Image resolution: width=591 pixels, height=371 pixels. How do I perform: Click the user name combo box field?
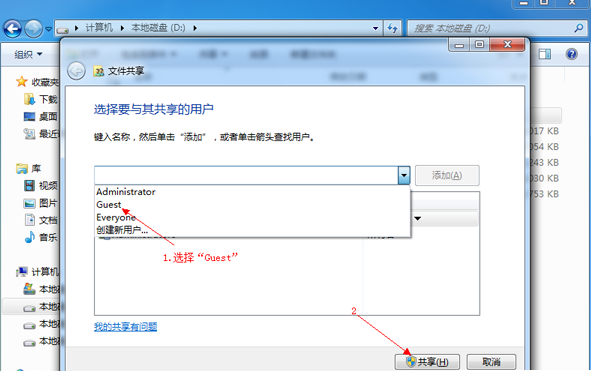(246, 175)
